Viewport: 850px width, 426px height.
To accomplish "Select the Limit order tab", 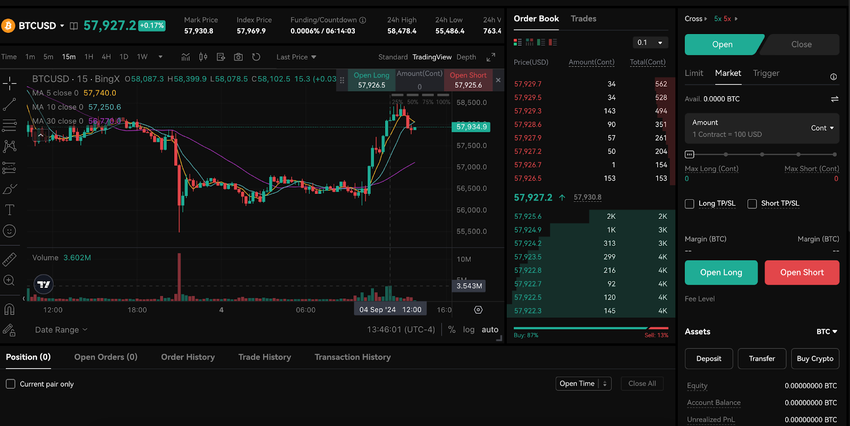I will click(693, 73).
